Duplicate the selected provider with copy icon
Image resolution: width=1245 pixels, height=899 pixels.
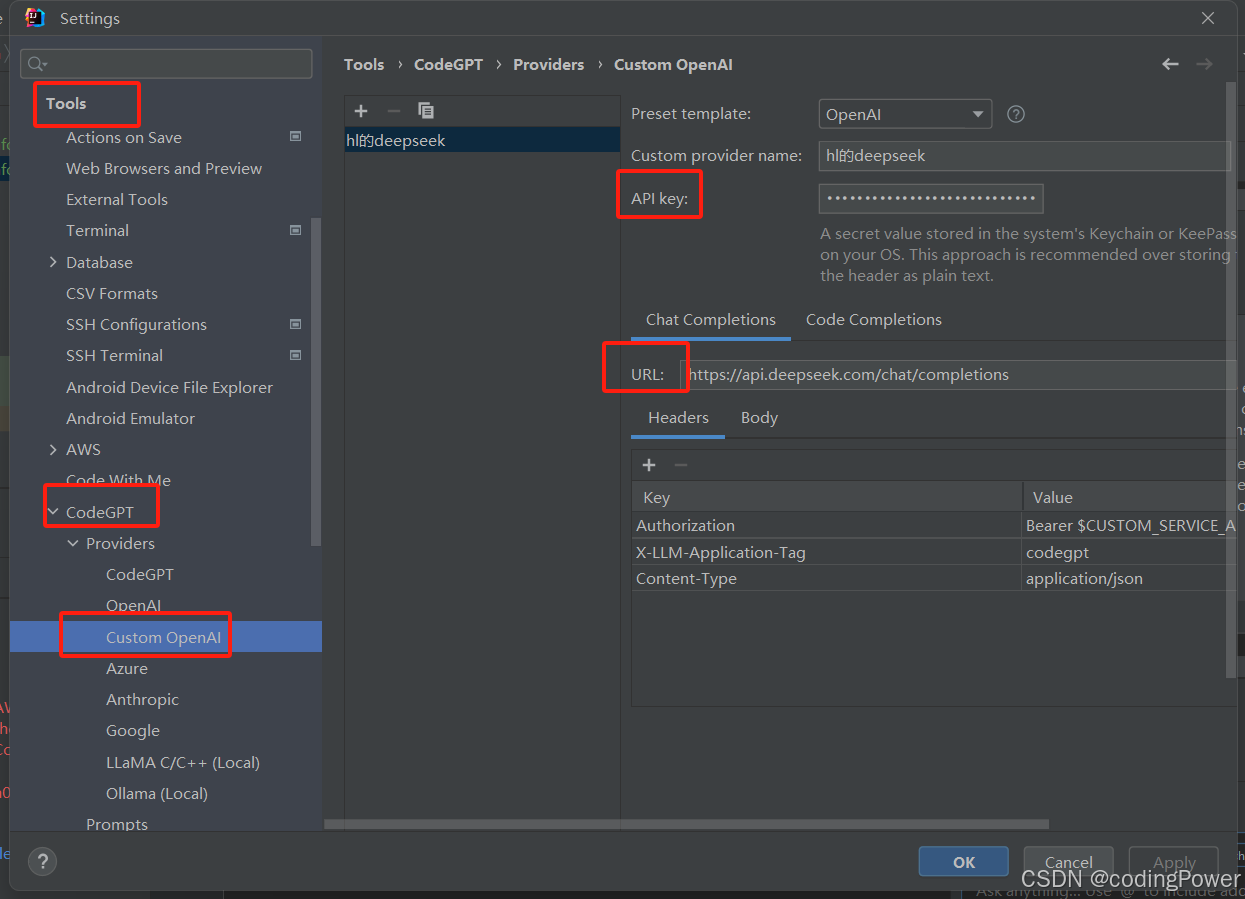click(x=426, y=111)
